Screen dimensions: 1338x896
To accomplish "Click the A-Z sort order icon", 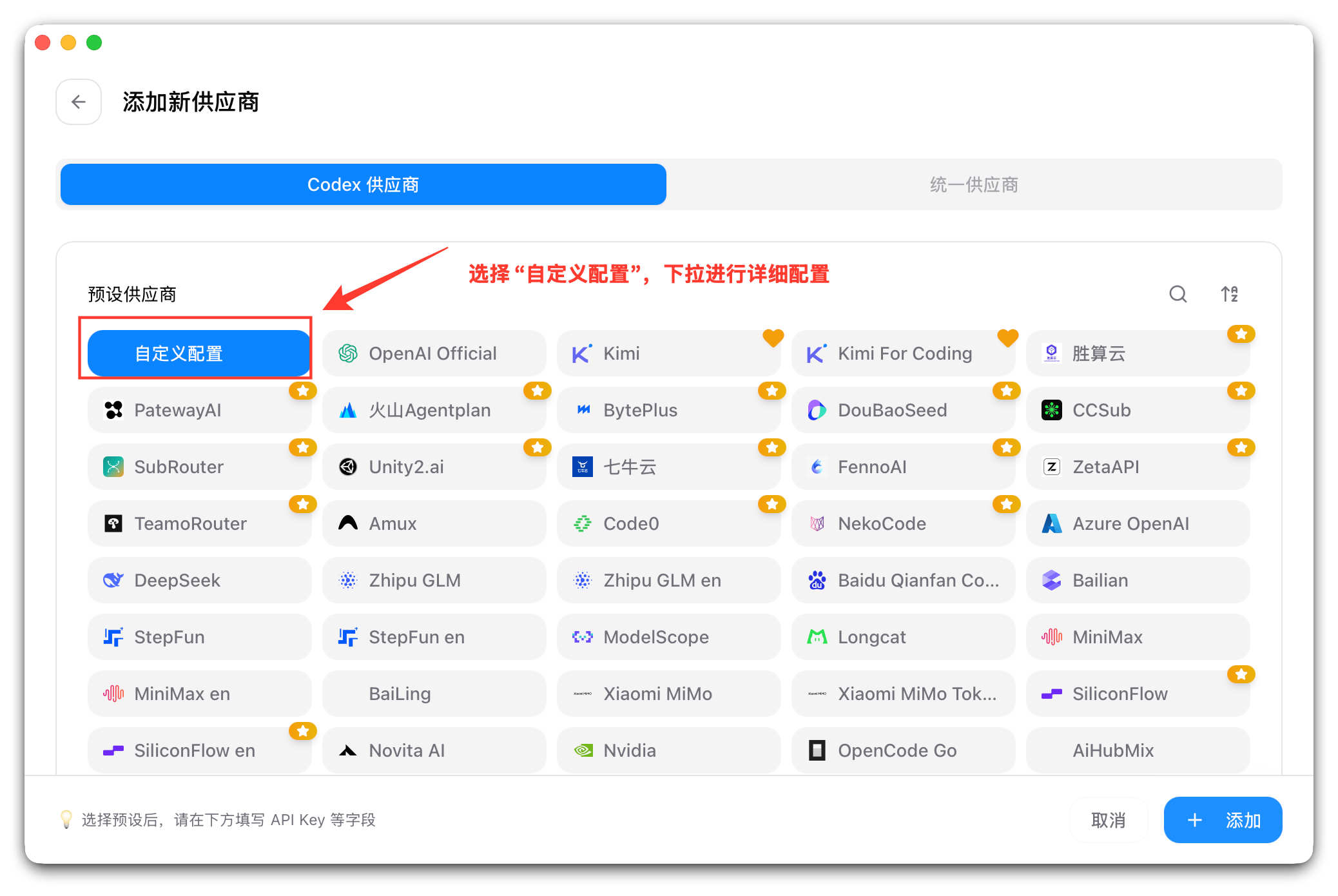I will (x=1229, y=294).
